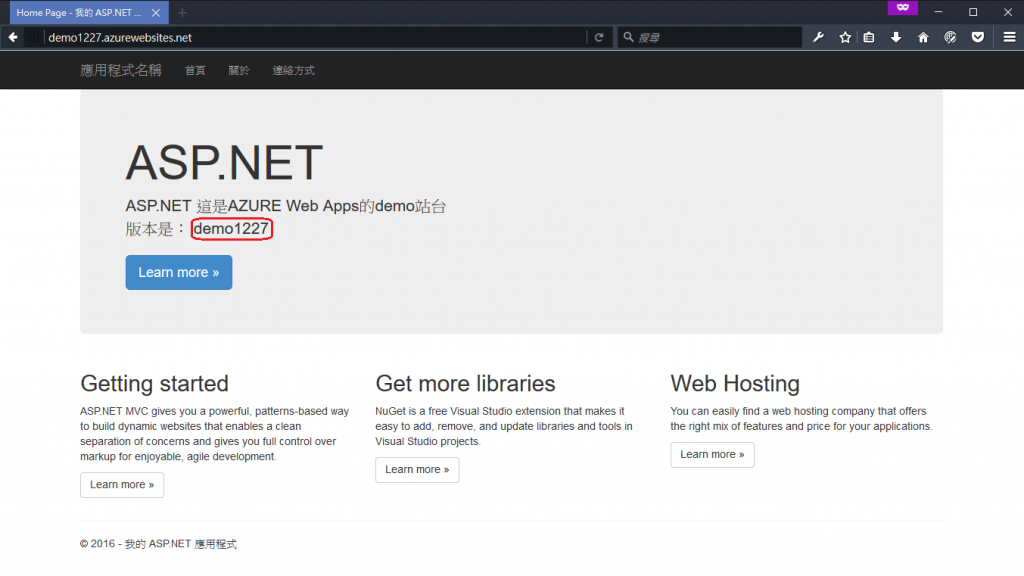1024x576 pixels.
Task: Bookmark this page with the star icon
Action: pos(845,37)
